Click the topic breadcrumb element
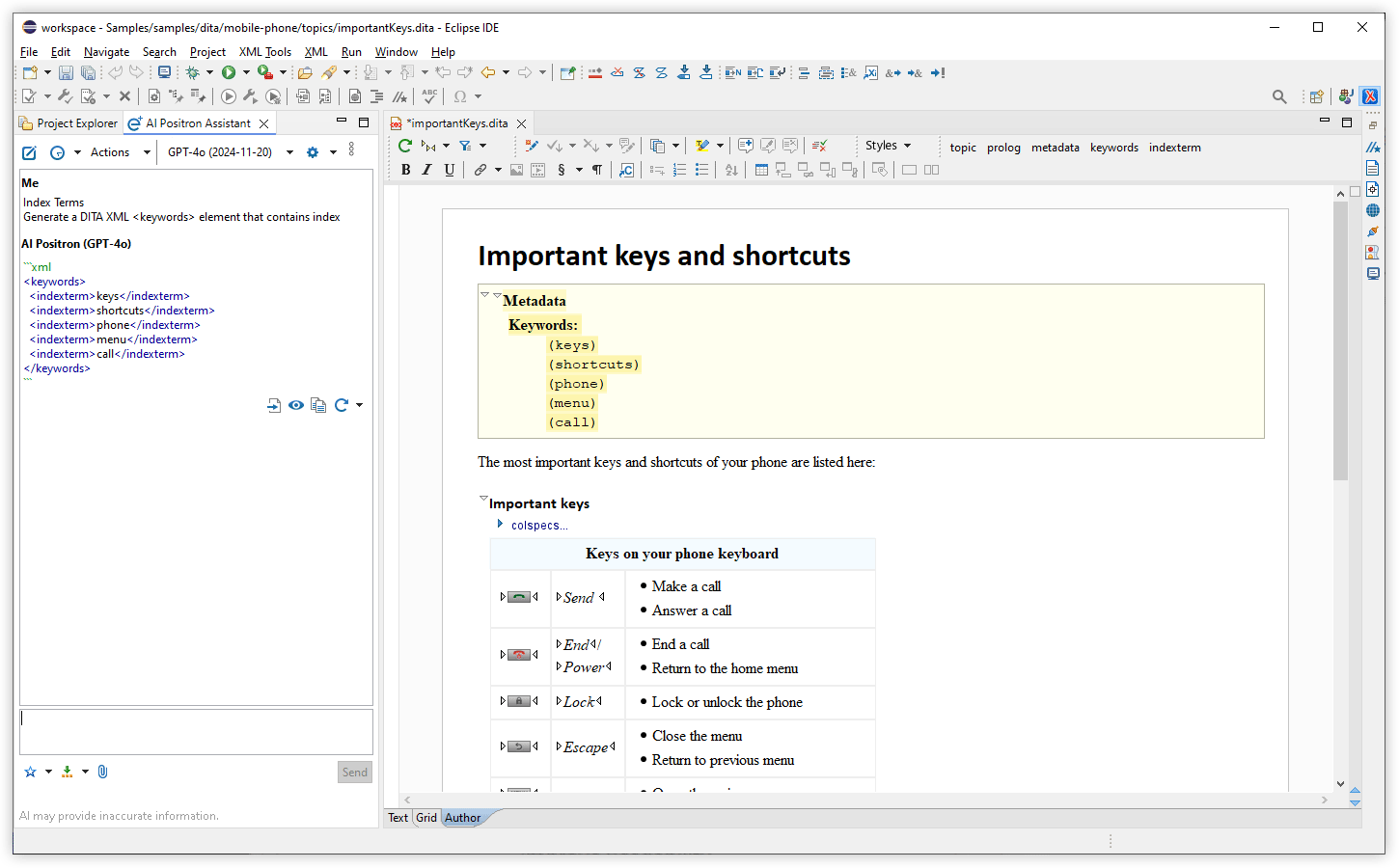1399x868 pixels. coord(963,148)
